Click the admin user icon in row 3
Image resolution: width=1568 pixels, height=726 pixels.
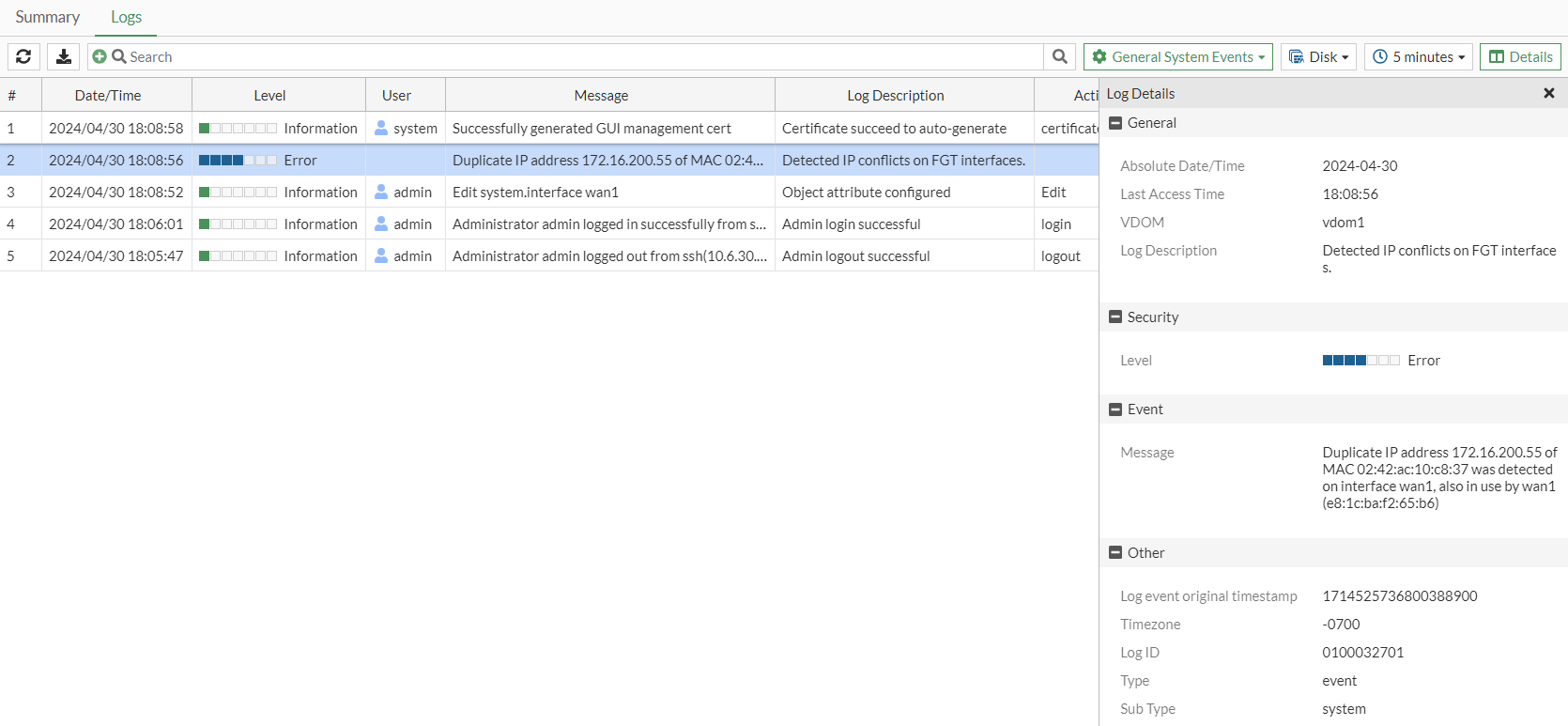pos(381,192)
